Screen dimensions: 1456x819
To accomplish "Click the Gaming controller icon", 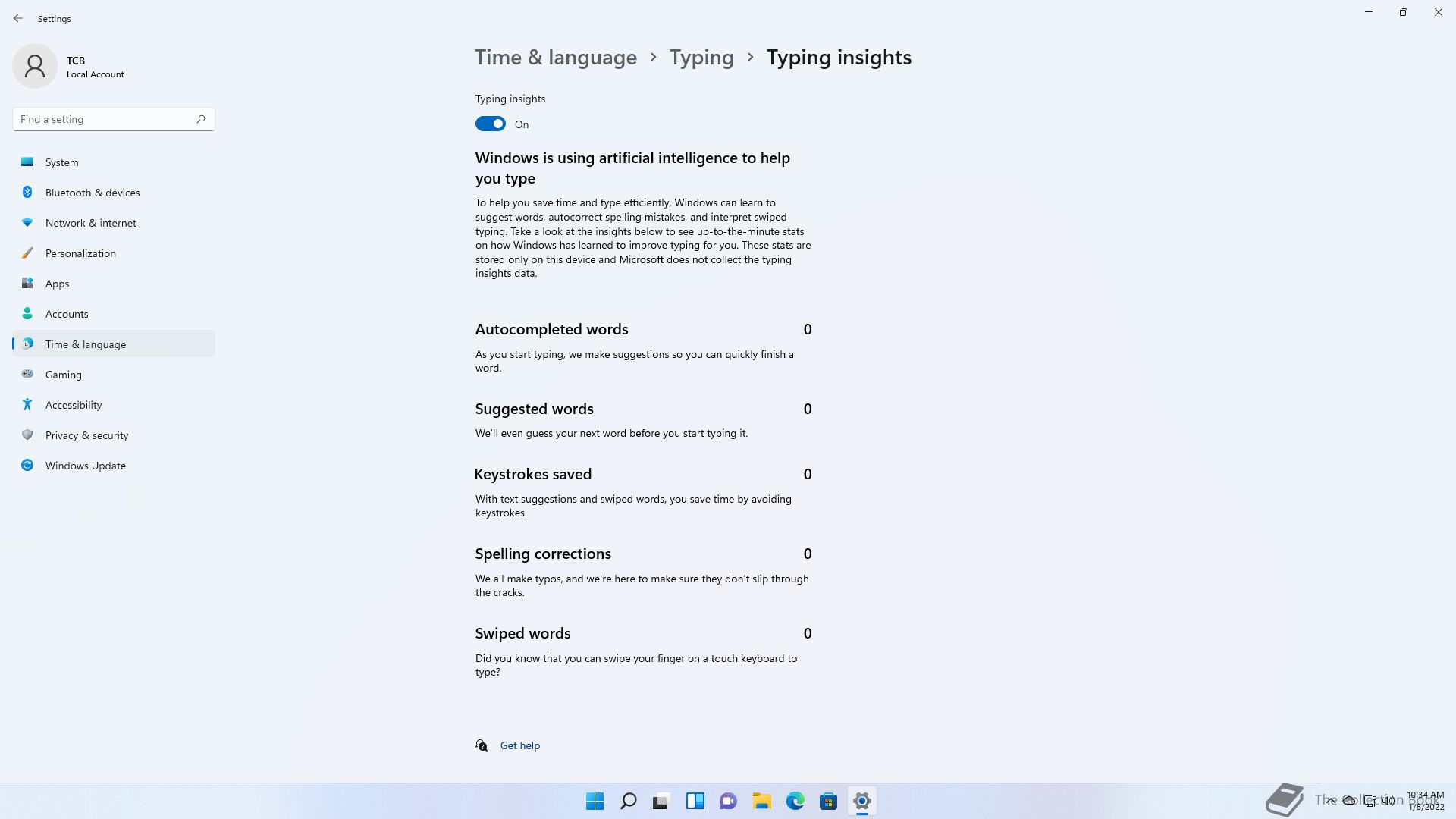I will tap(27, 374).
